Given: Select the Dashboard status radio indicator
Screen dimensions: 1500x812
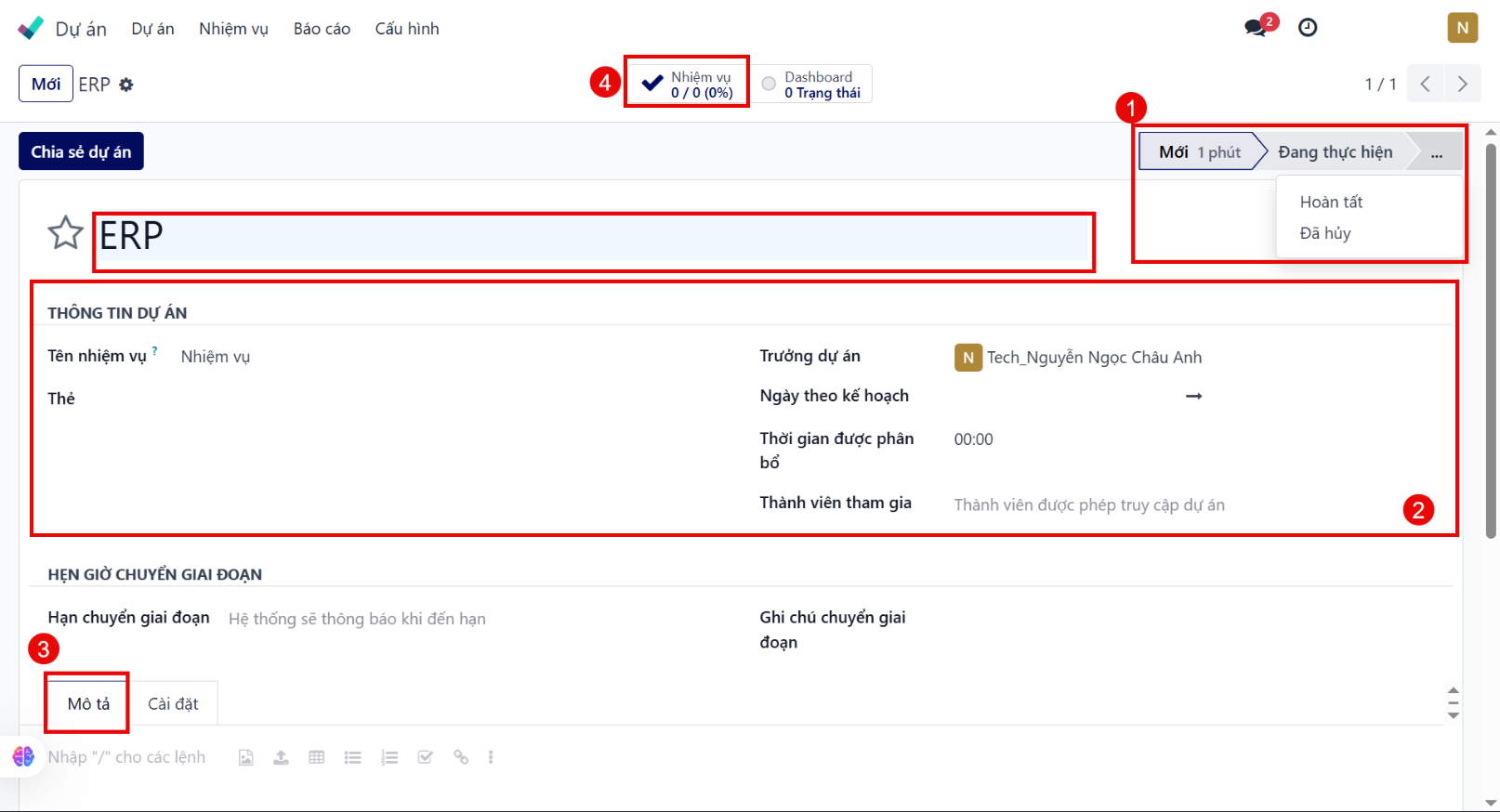Looking at the screenshot, I should (769, 85).
